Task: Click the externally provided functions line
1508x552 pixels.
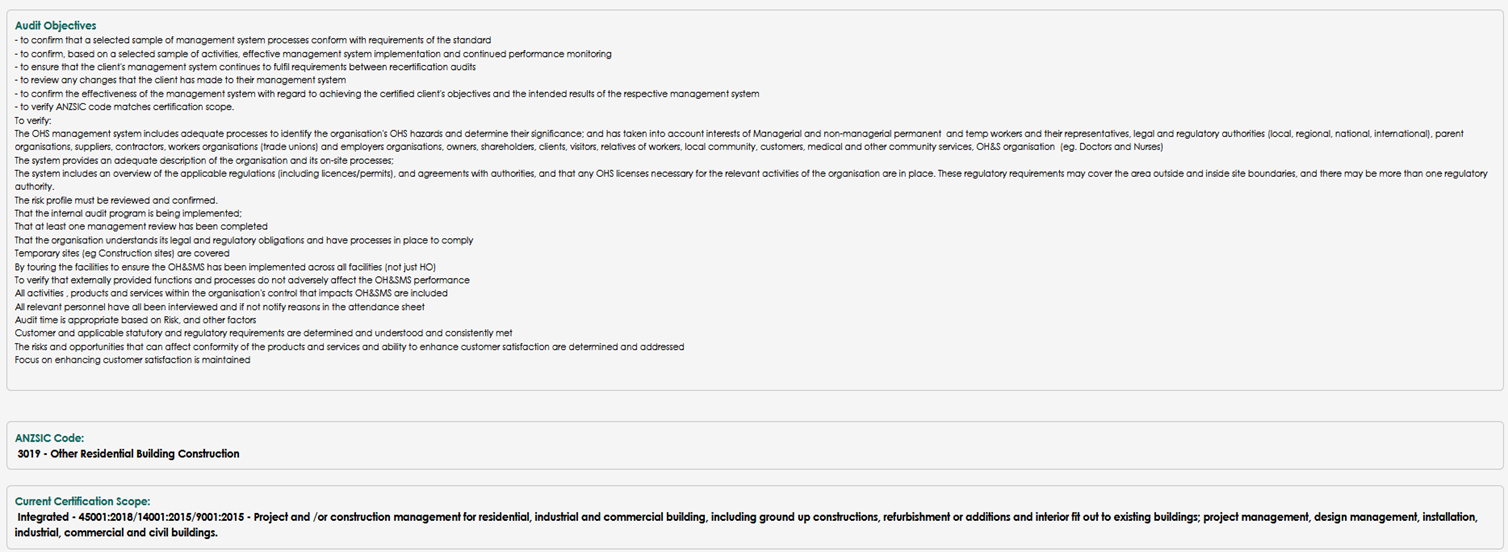Action: (x=242, y=280)
